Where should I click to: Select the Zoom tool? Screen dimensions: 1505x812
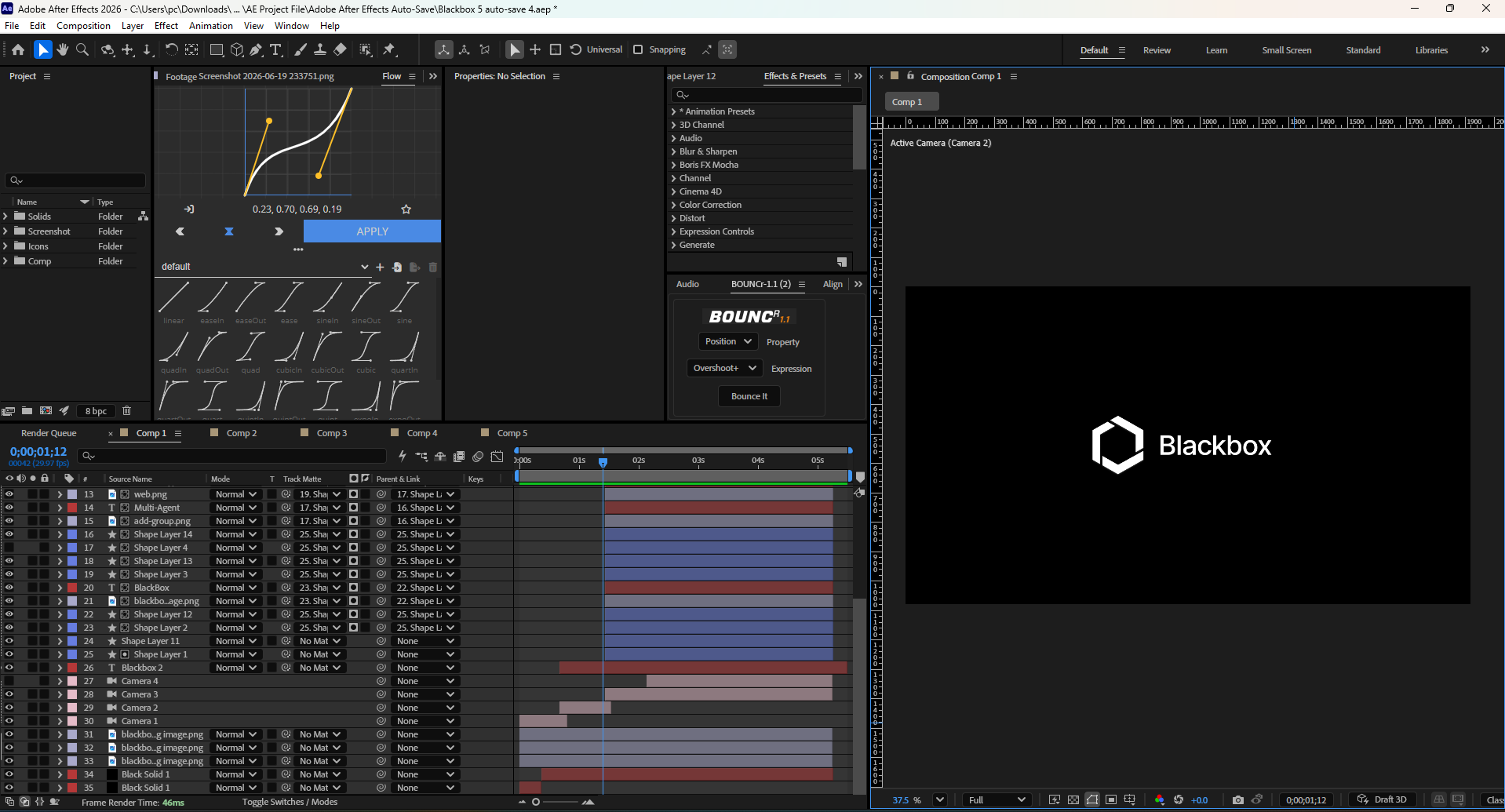pos(82,49)
